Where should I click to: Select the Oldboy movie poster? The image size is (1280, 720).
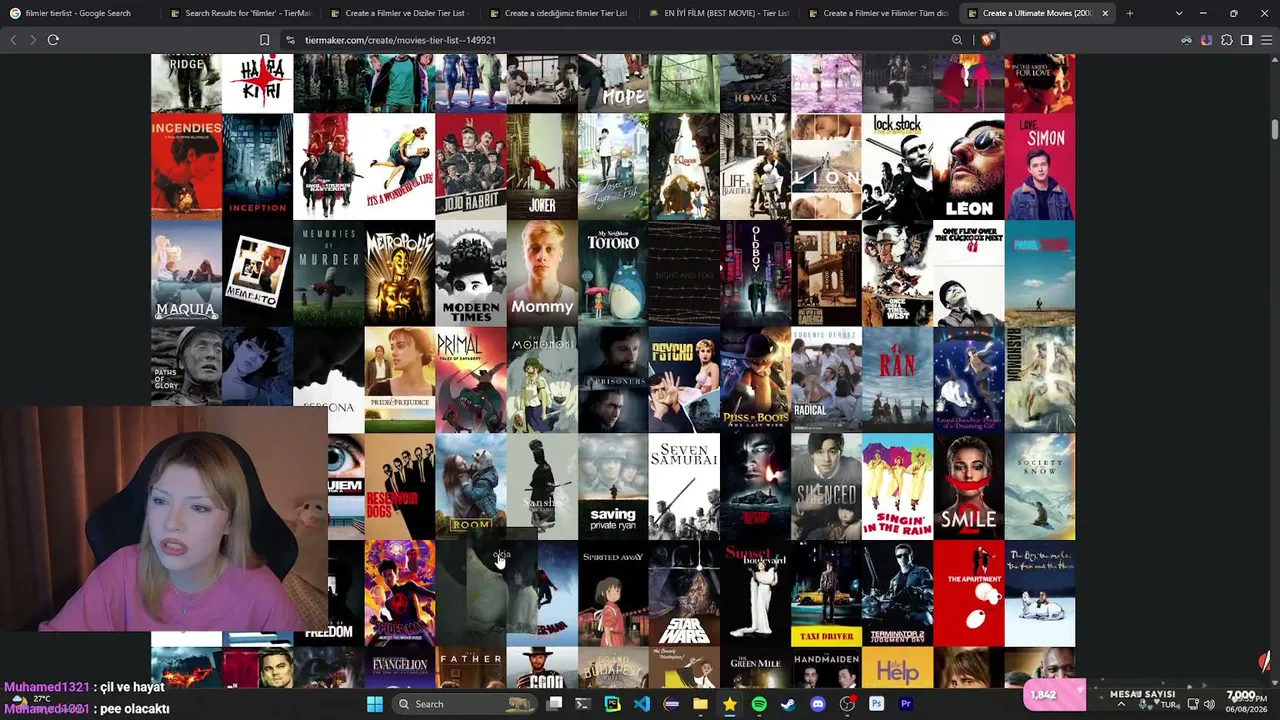click(755, 273)
